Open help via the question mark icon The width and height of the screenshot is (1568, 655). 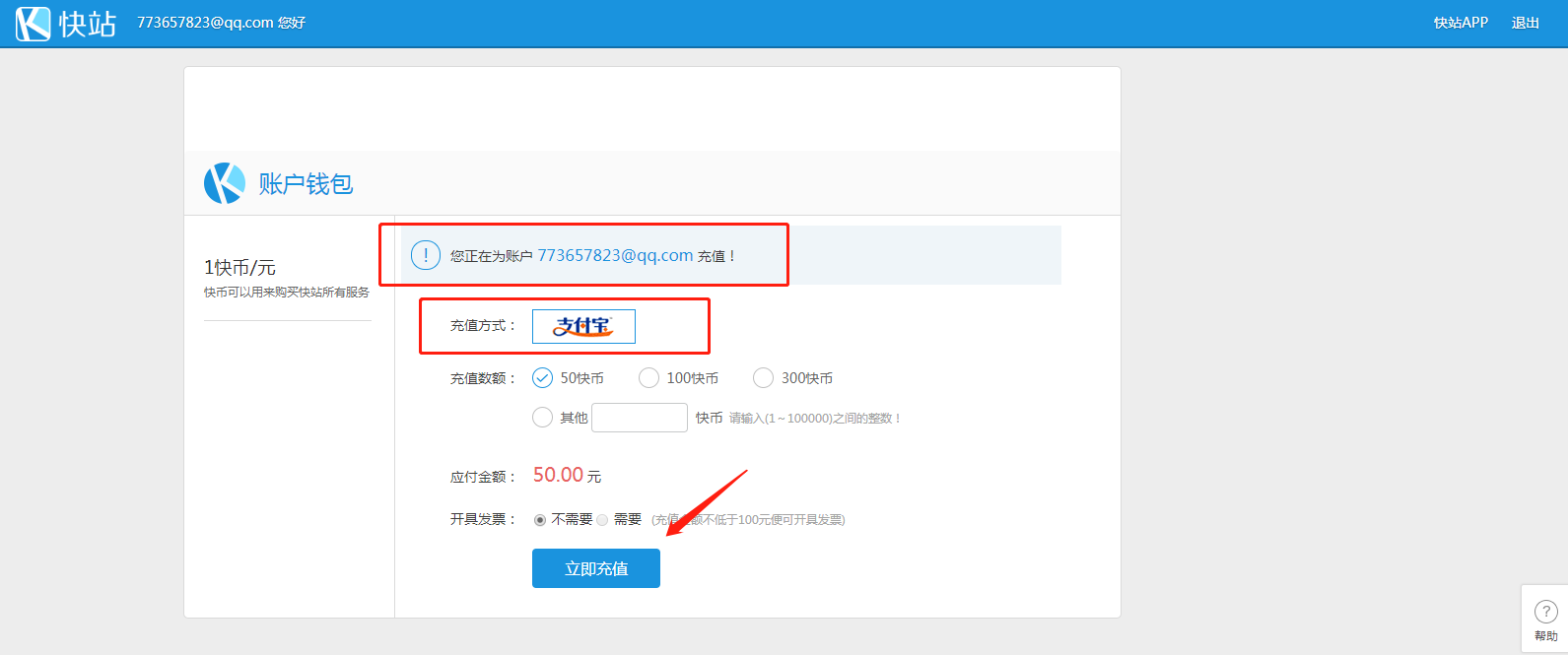(x=1545, y=612)
